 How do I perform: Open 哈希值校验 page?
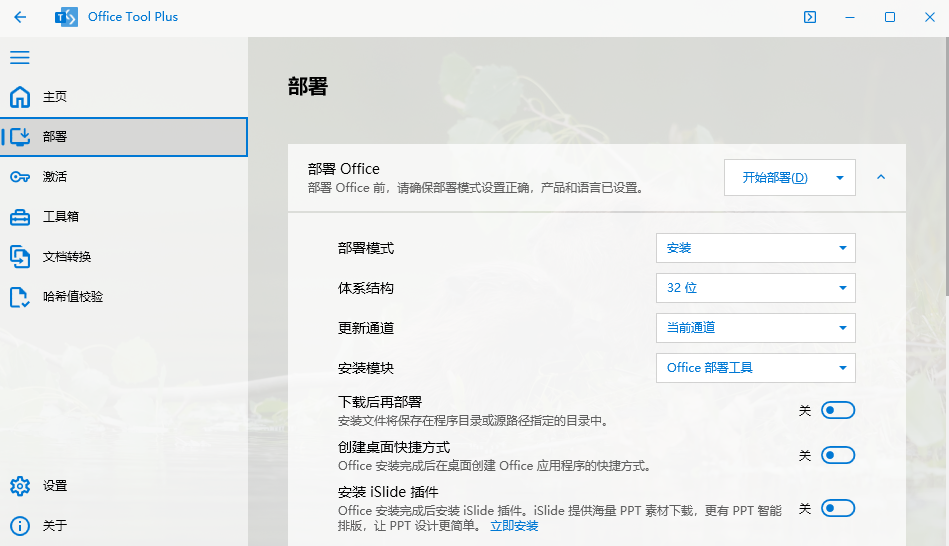(124, 297)
